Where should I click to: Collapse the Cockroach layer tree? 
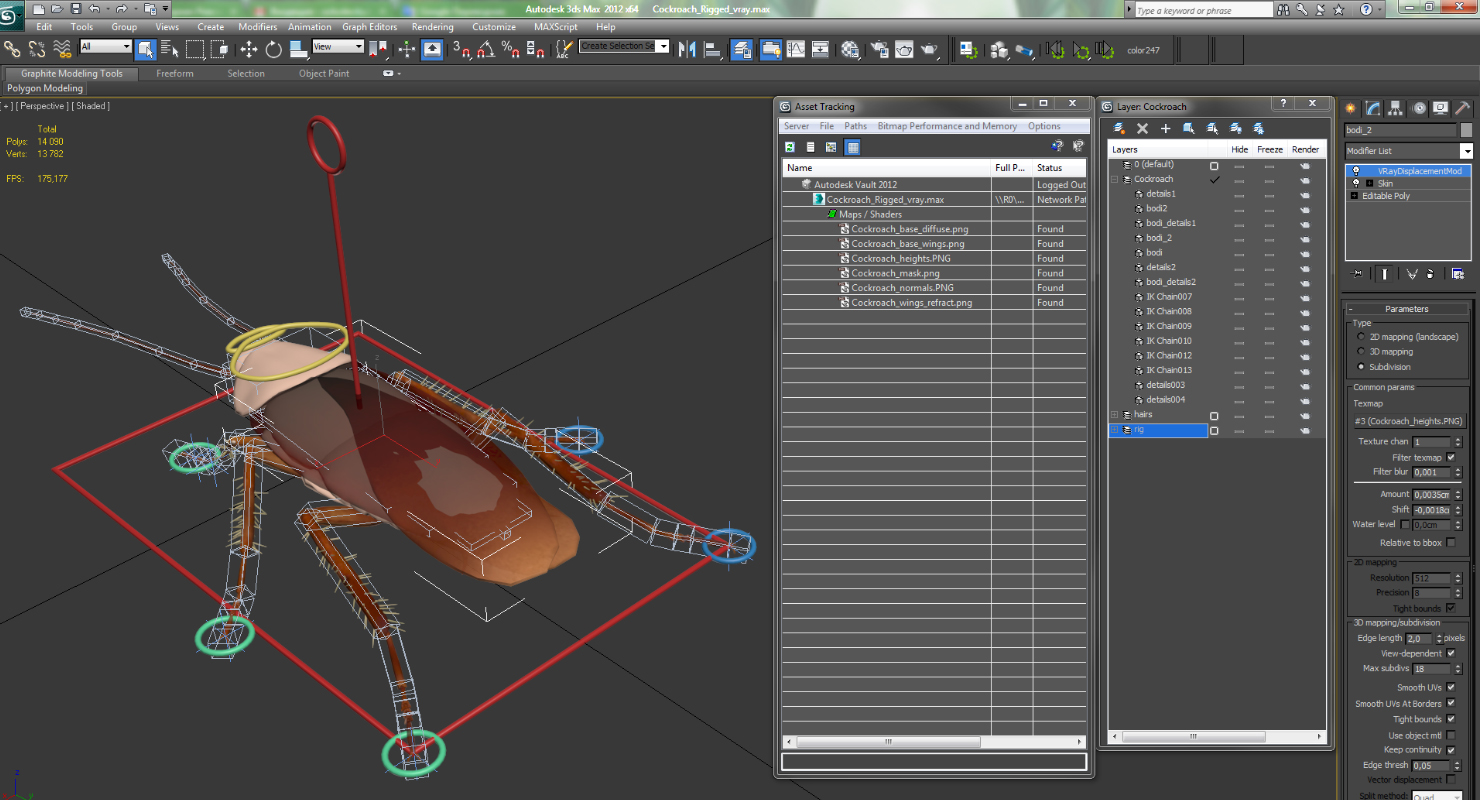coord(1116,179)
